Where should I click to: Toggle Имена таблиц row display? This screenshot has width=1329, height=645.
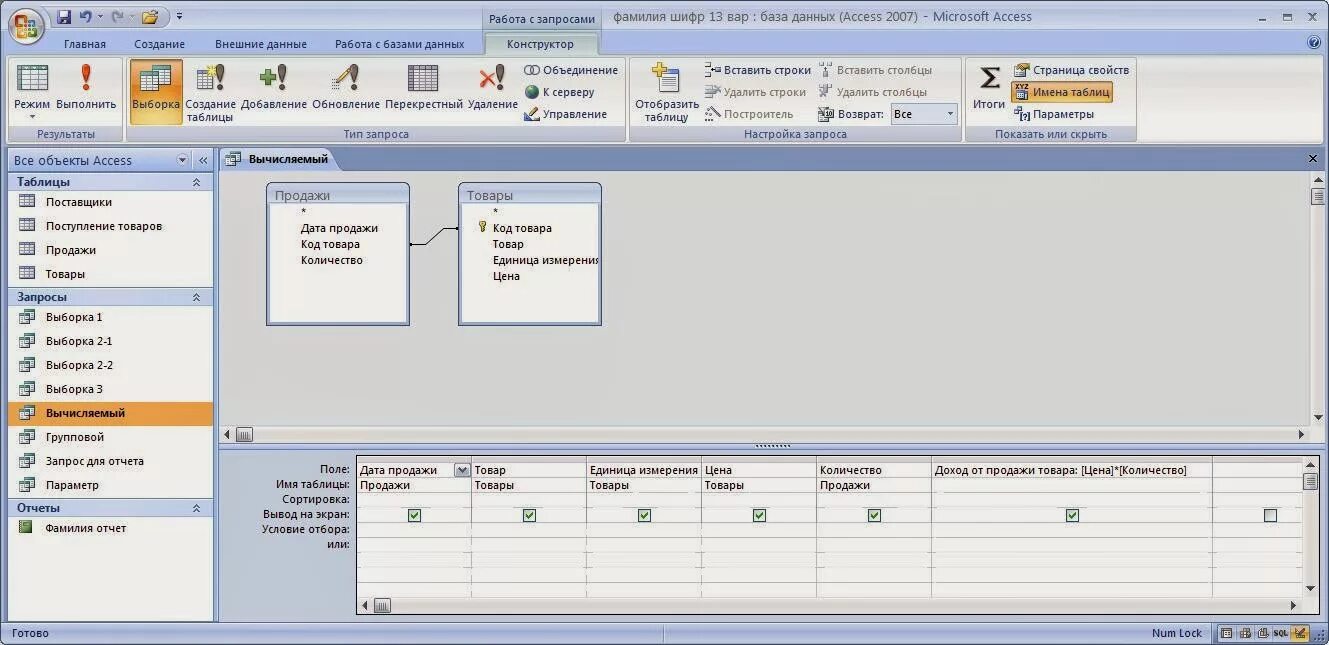pyautogui.click(x=1061, y=92)
